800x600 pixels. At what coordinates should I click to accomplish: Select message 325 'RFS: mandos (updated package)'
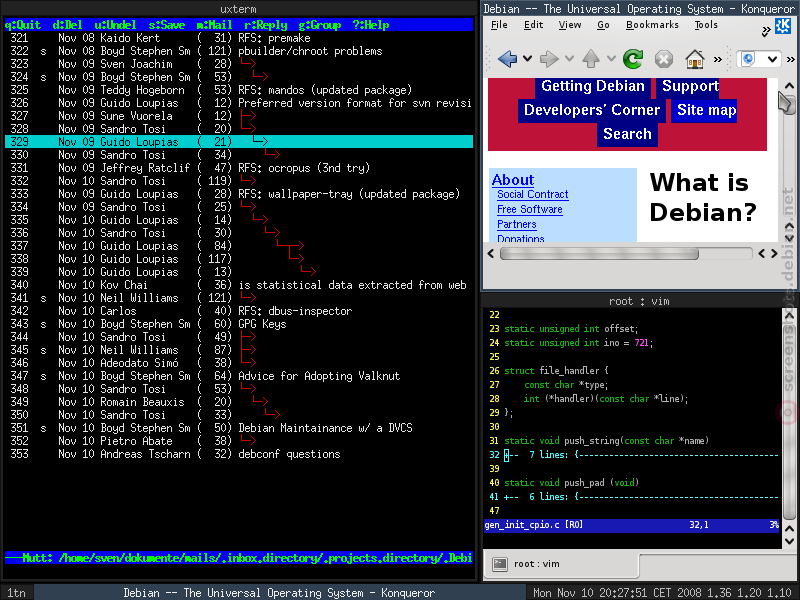point(239,90)
